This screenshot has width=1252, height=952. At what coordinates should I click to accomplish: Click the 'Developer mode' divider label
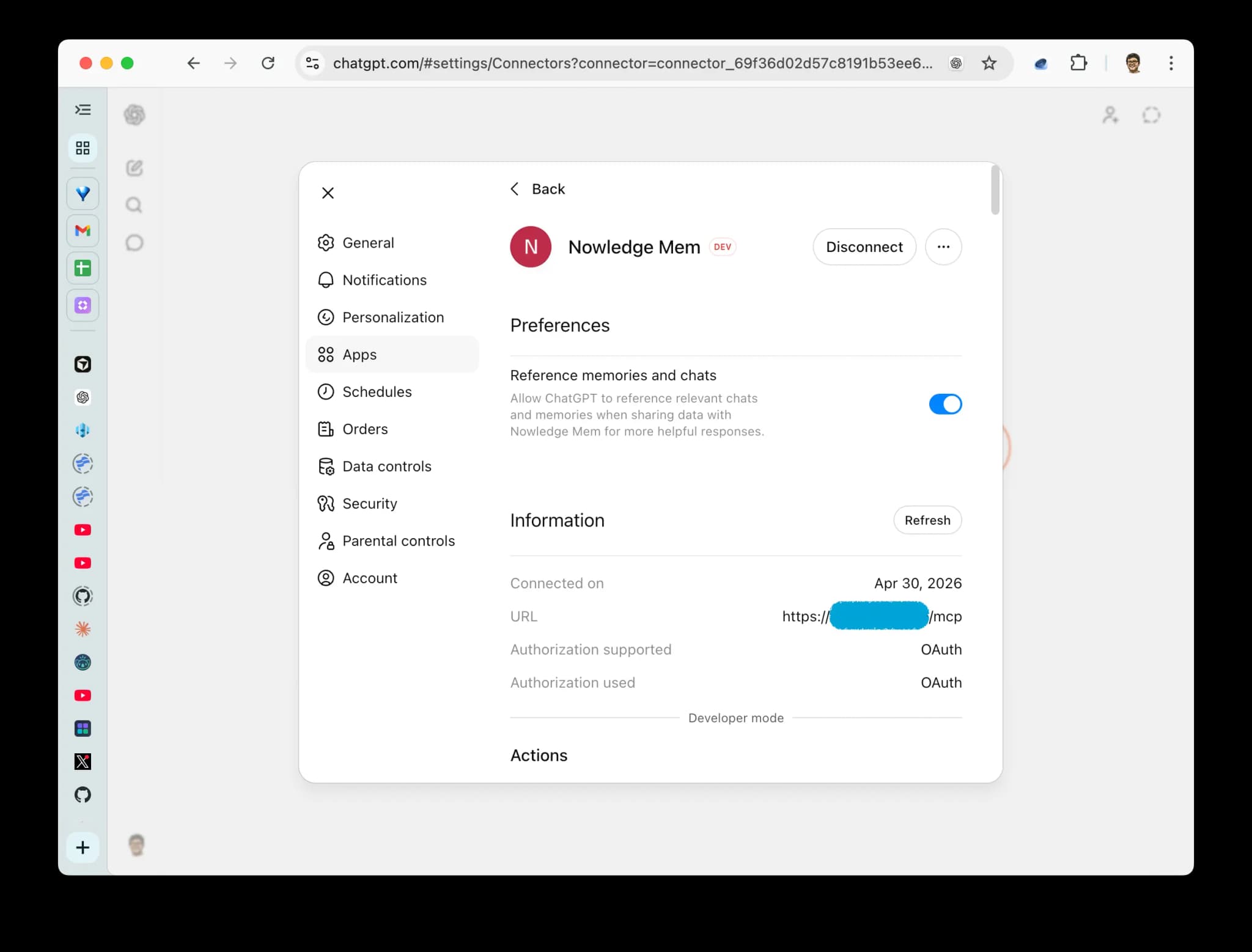coord(736,718)
